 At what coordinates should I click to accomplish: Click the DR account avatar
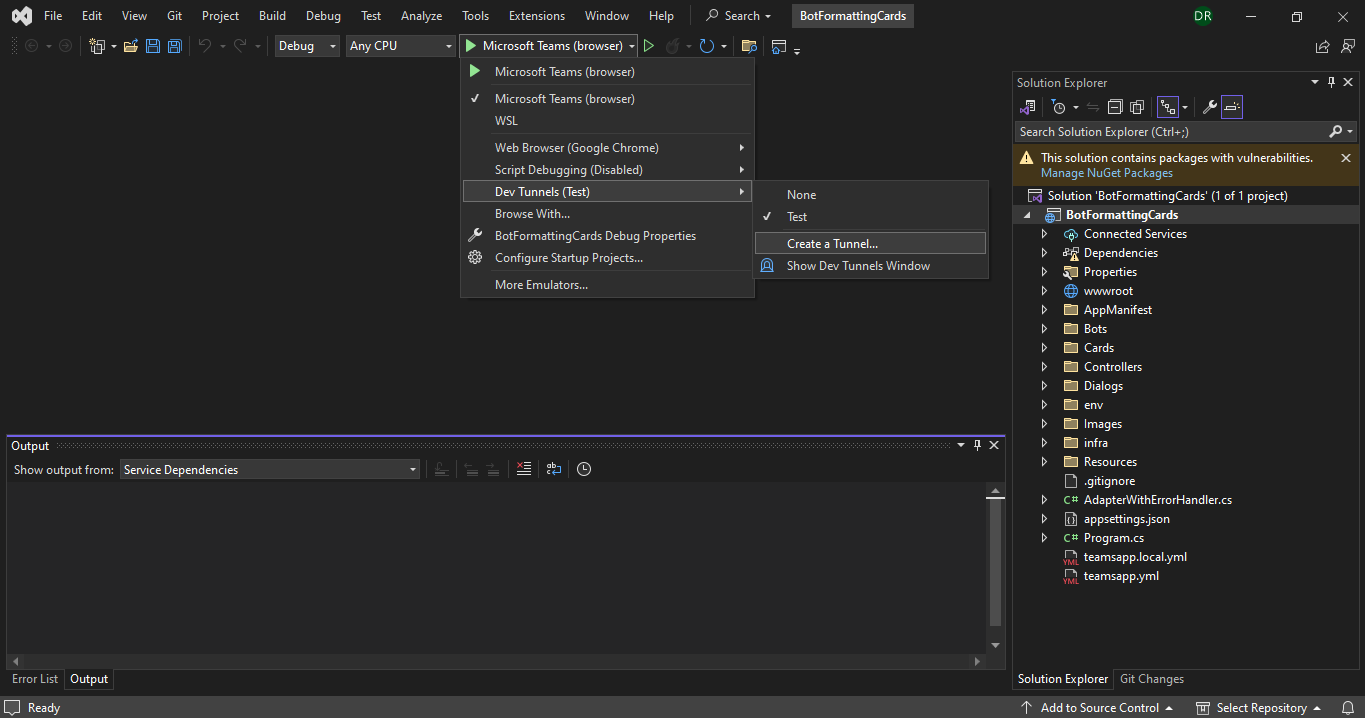click(1202, 16)
